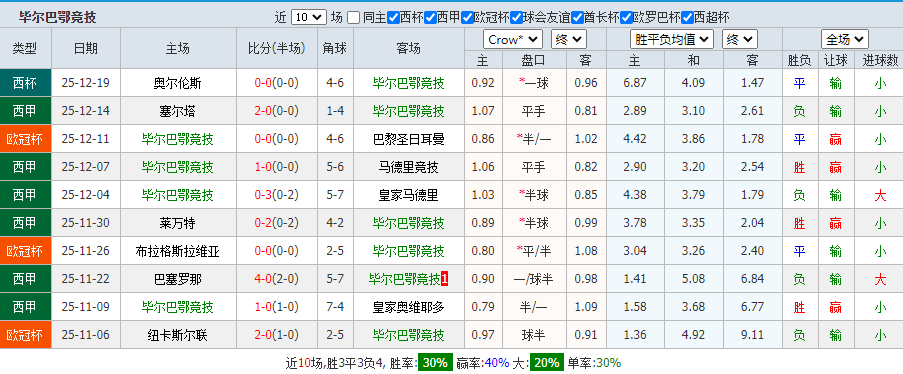The height and width of the screenshot is (374, 903).
Task: Click the blue 40% 赢率 value
Action: coord(496,363)
